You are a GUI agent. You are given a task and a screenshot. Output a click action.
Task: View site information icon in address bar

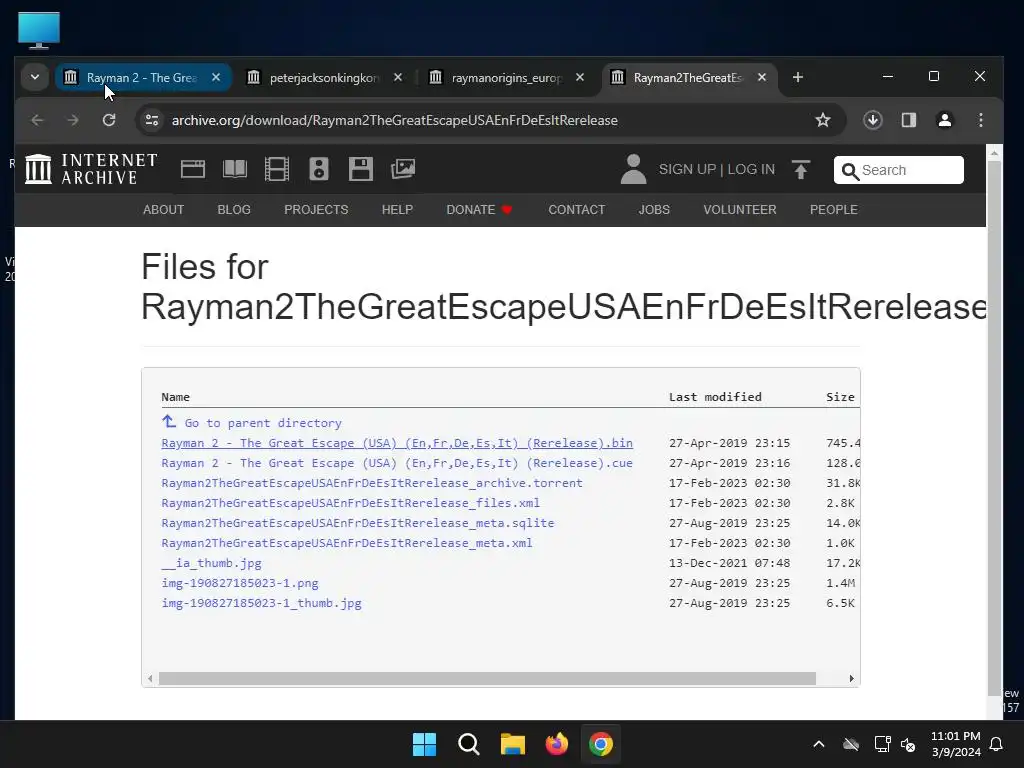[x=152, y=120]
